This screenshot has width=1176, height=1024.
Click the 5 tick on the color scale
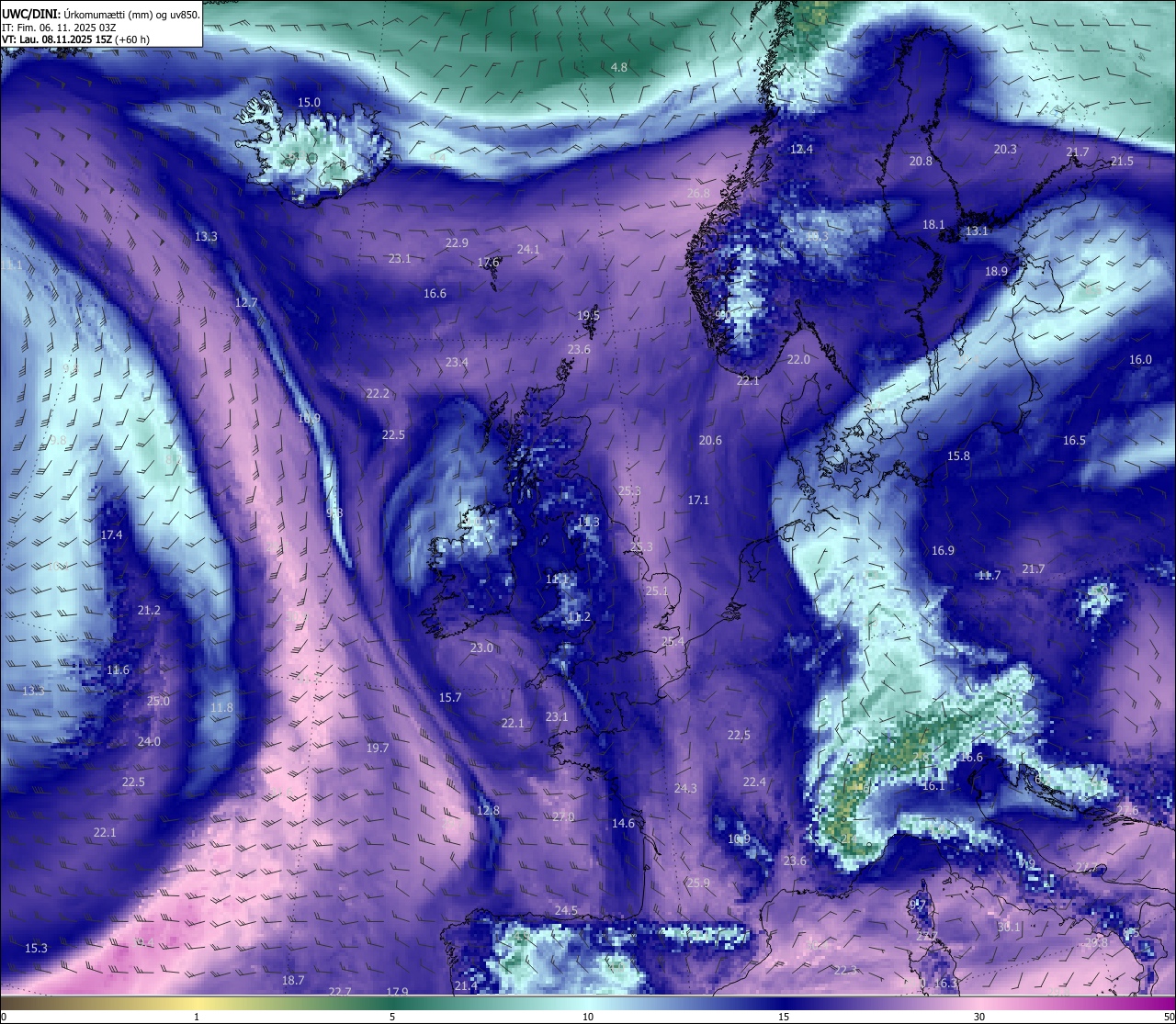point(392,1017)
